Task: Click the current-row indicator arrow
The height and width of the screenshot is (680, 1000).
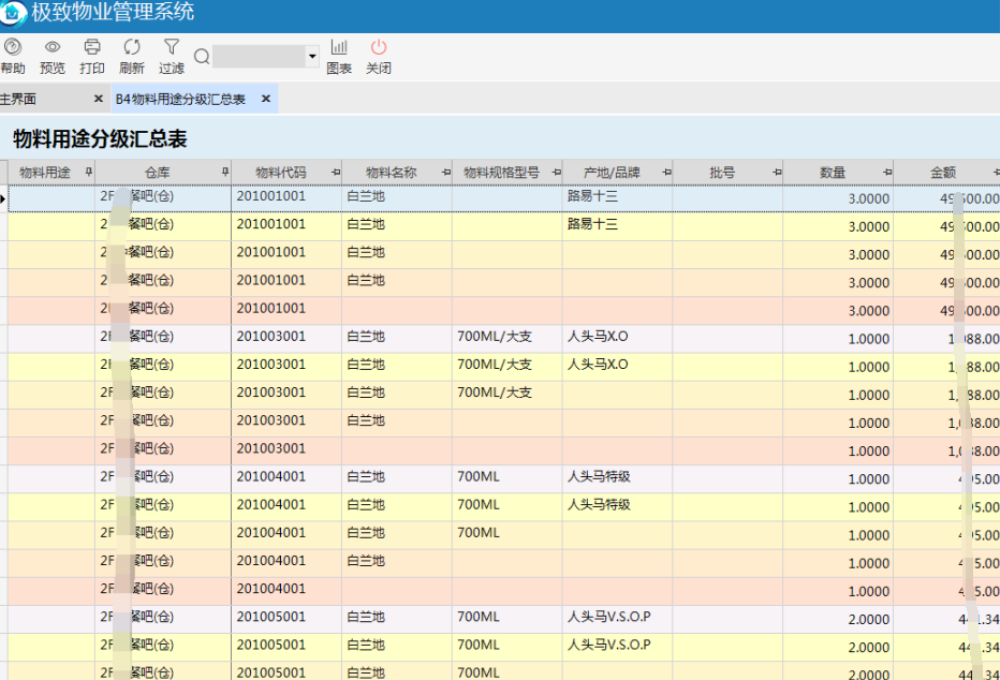Action: (x=3, y=199)
